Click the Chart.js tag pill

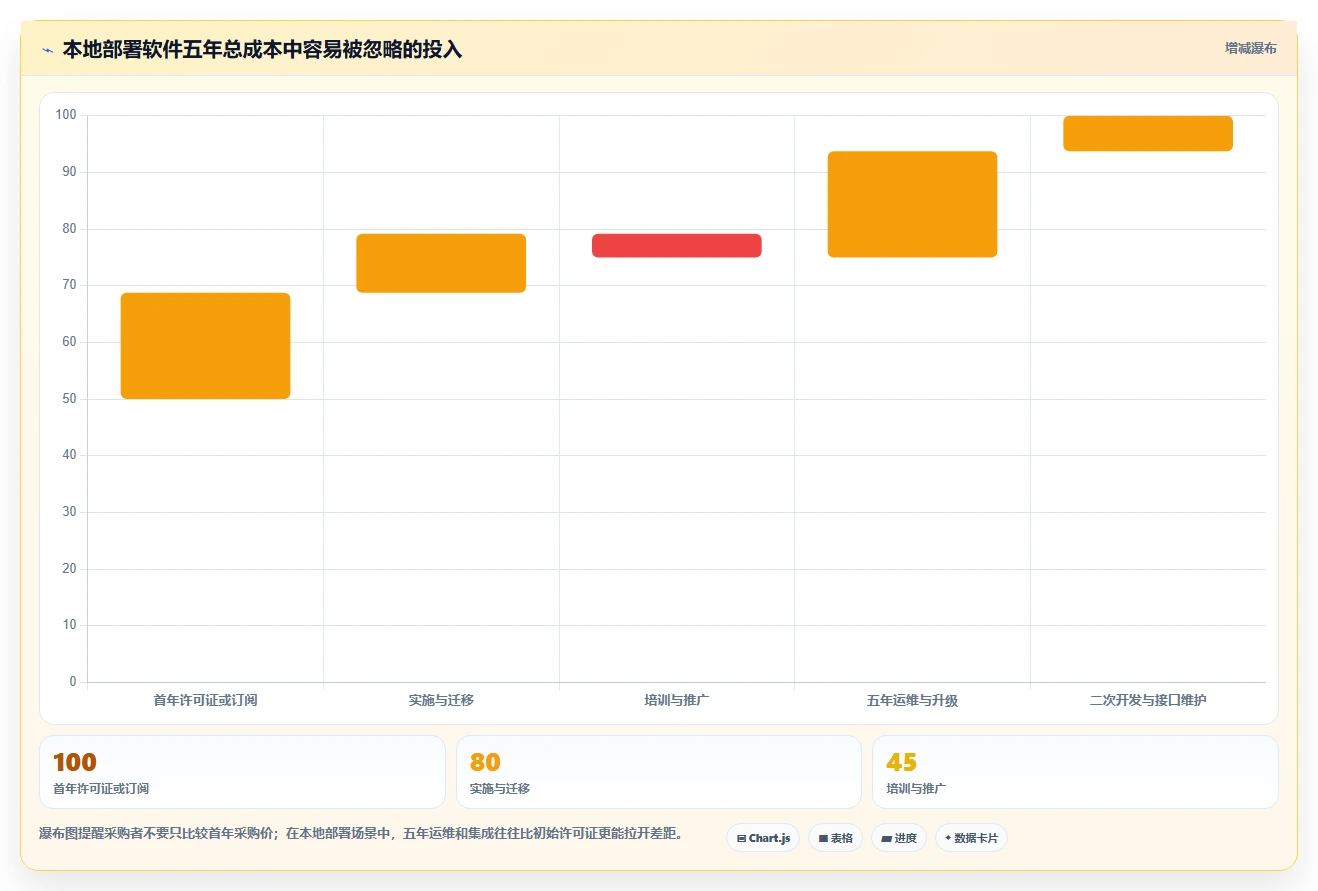coord(763,838)
